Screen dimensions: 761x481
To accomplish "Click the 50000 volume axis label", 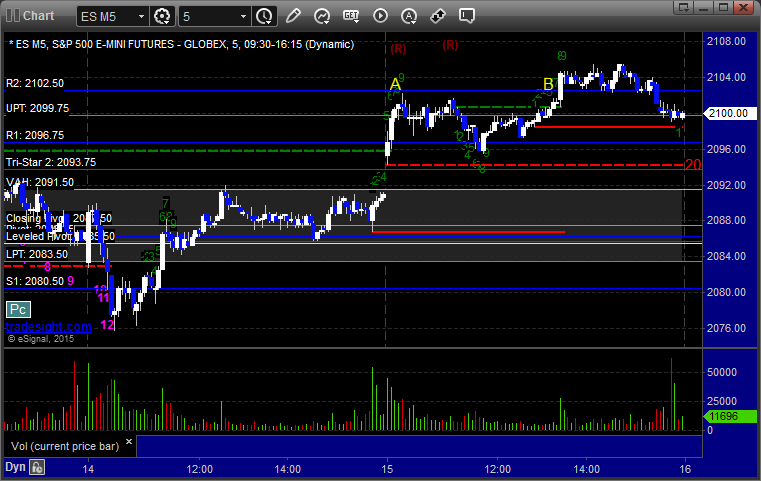I will (722, 372).
